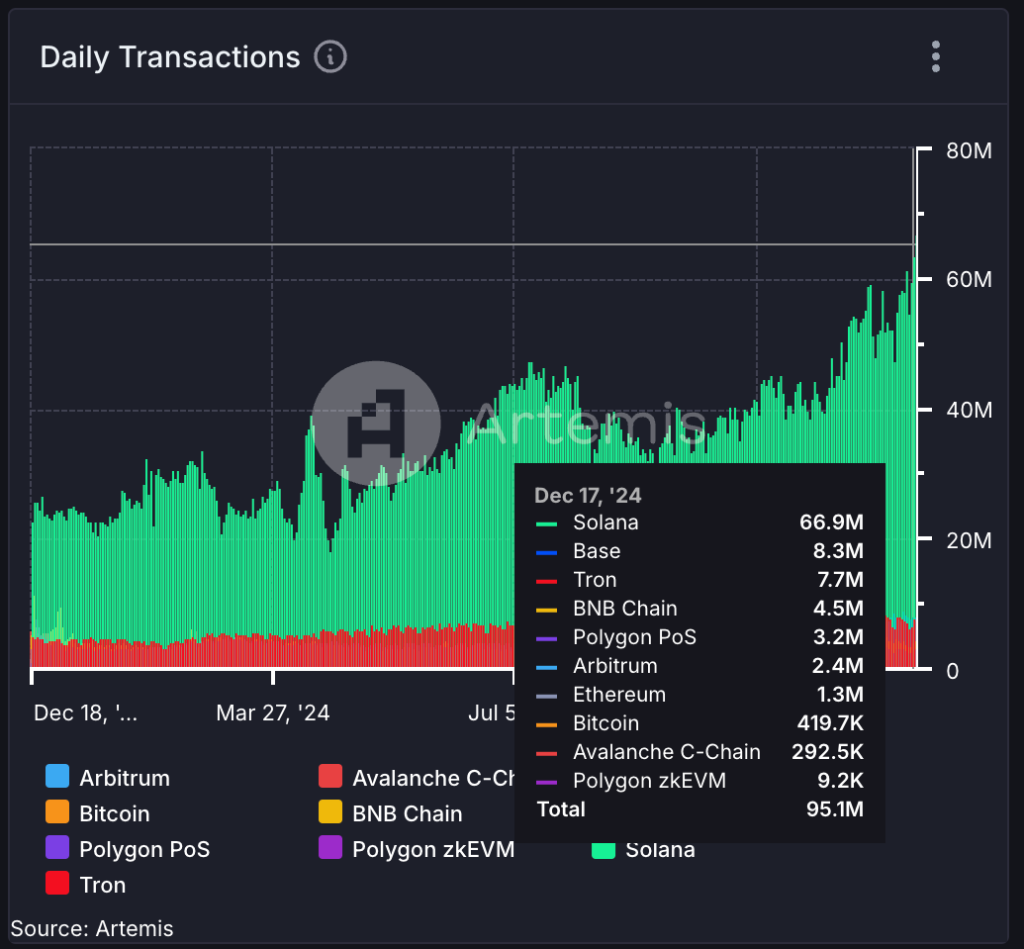The image size is (1024, 949).
Task: Click the Daily Transactions info icon
Action: [x=331, y=57]
